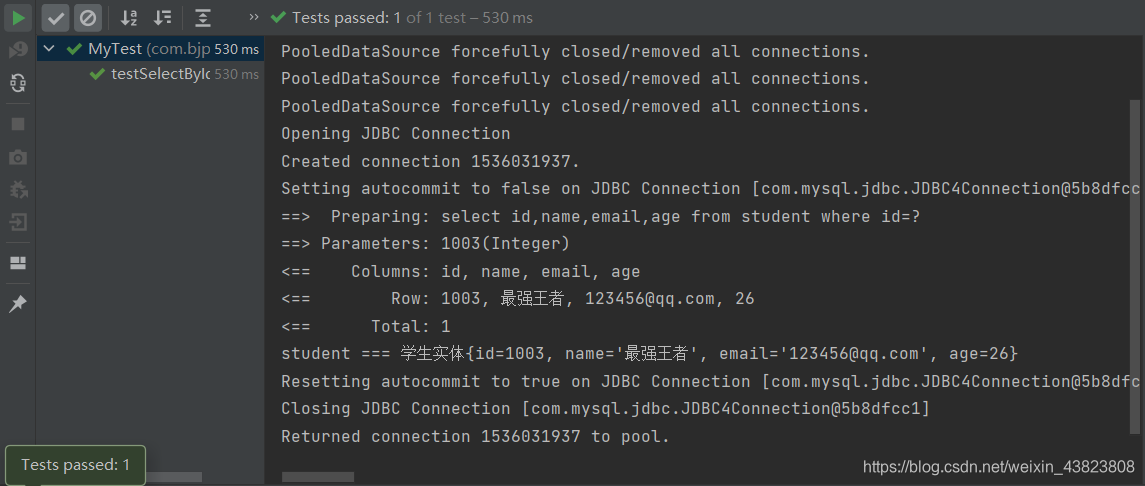Screen dimensions: 1145x486
Task: Sort tests by duration
Action: [x=163, y=17]
